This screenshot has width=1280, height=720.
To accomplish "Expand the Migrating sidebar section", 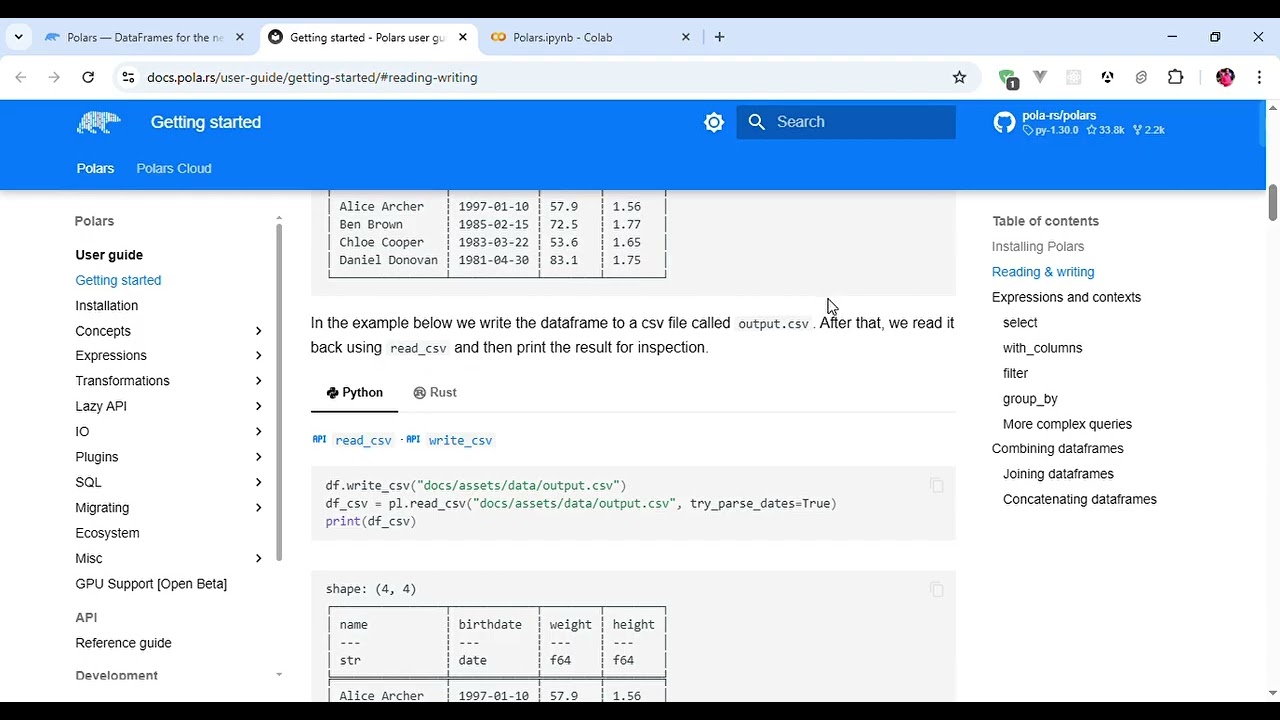I will pyautogui.click(x=258, y=508).
